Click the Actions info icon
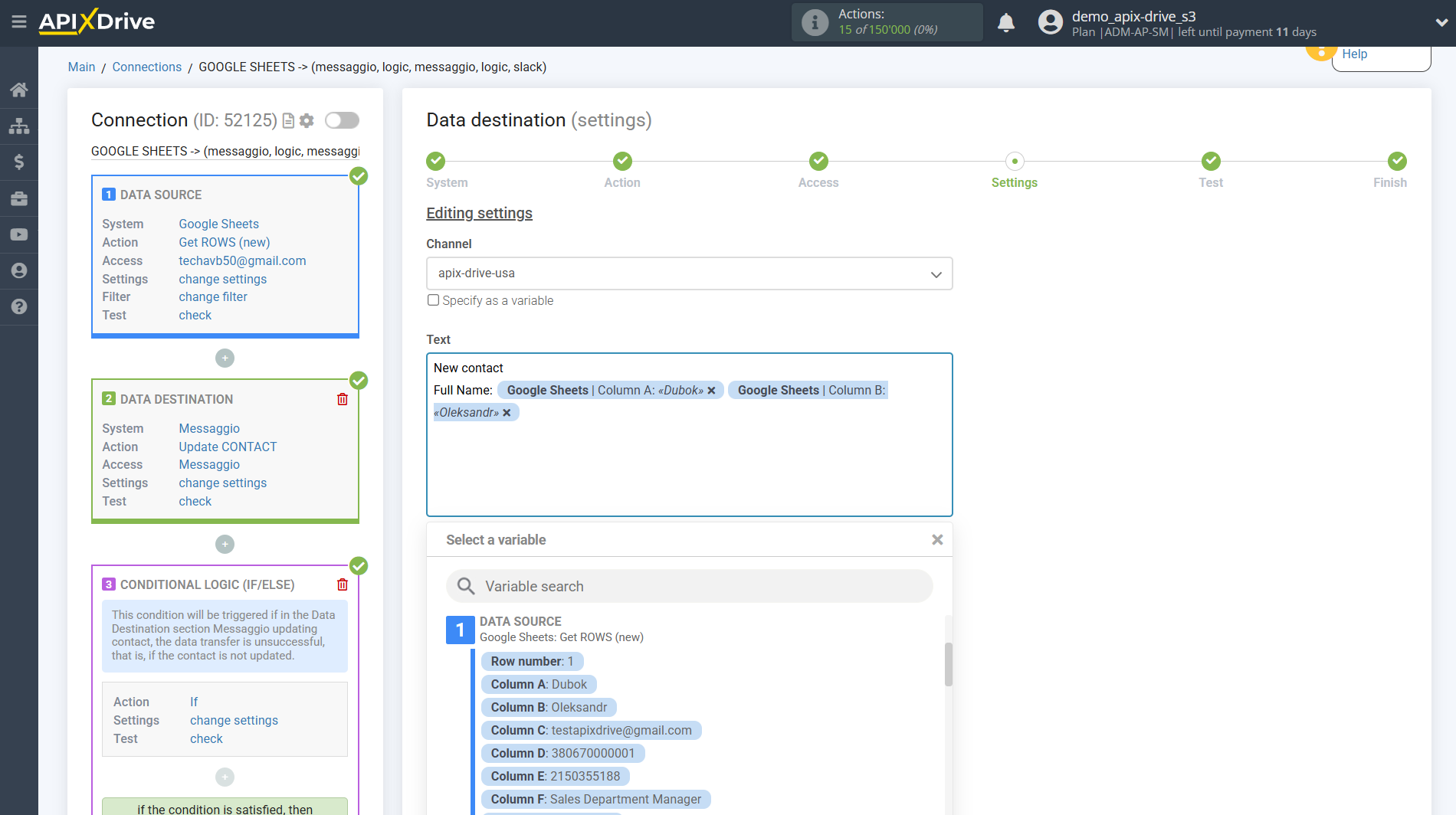Viewport: 1456px width, 815px height. [x=815, y=22]
